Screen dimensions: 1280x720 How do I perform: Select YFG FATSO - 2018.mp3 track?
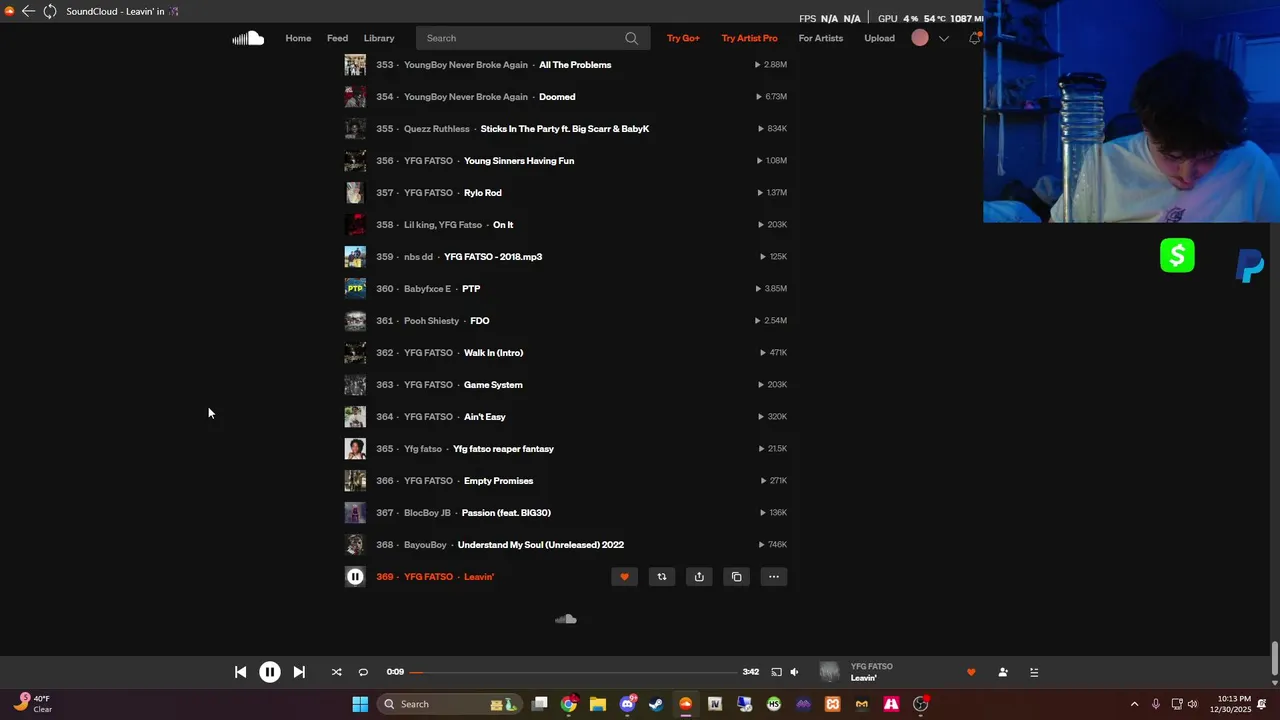(493, 257)
